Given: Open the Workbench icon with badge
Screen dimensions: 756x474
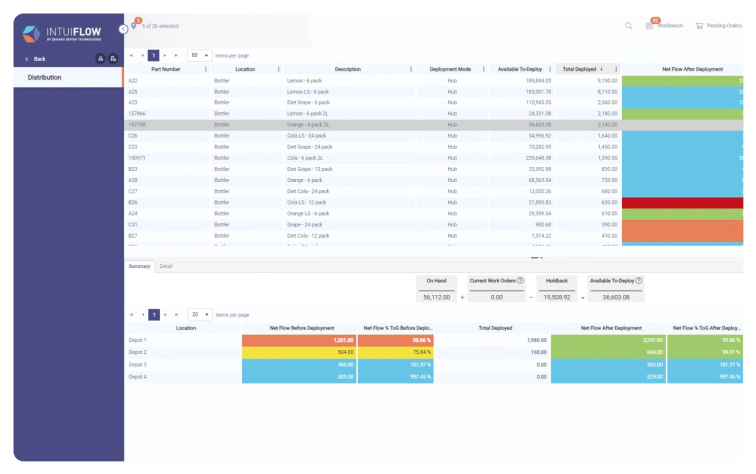Looking at the screenshot, I should tap(649, 26).
